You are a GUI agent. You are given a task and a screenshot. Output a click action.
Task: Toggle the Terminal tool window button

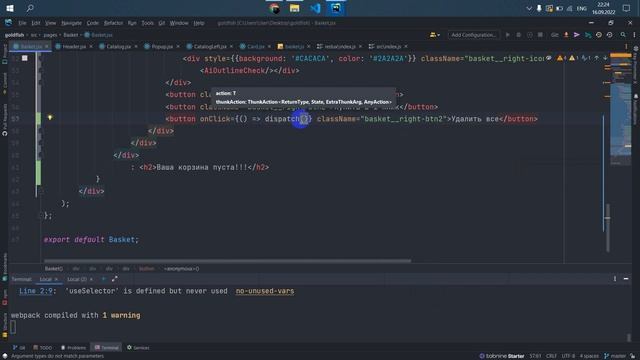tap(106, 348)
